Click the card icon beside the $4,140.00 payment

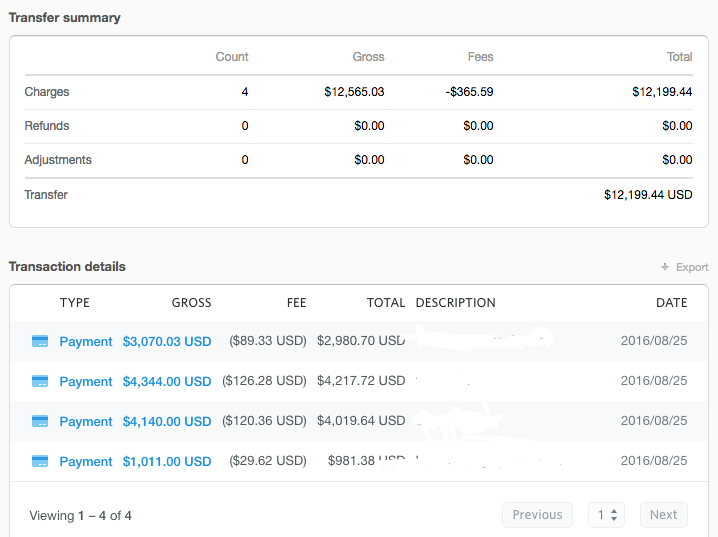pyautogui.click(x=40, y=421)
